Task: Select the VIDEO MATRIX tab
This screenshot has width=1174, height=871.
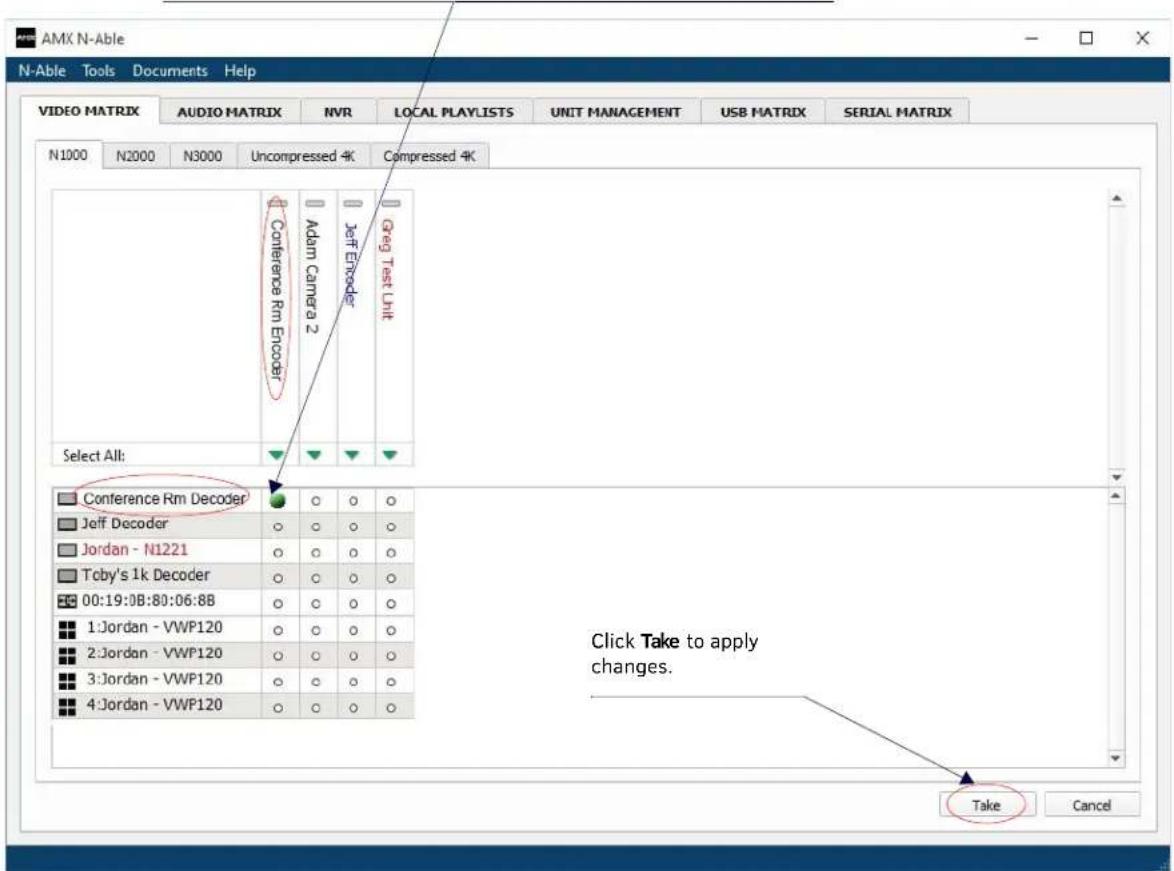Action: click(x=89, y=111)
